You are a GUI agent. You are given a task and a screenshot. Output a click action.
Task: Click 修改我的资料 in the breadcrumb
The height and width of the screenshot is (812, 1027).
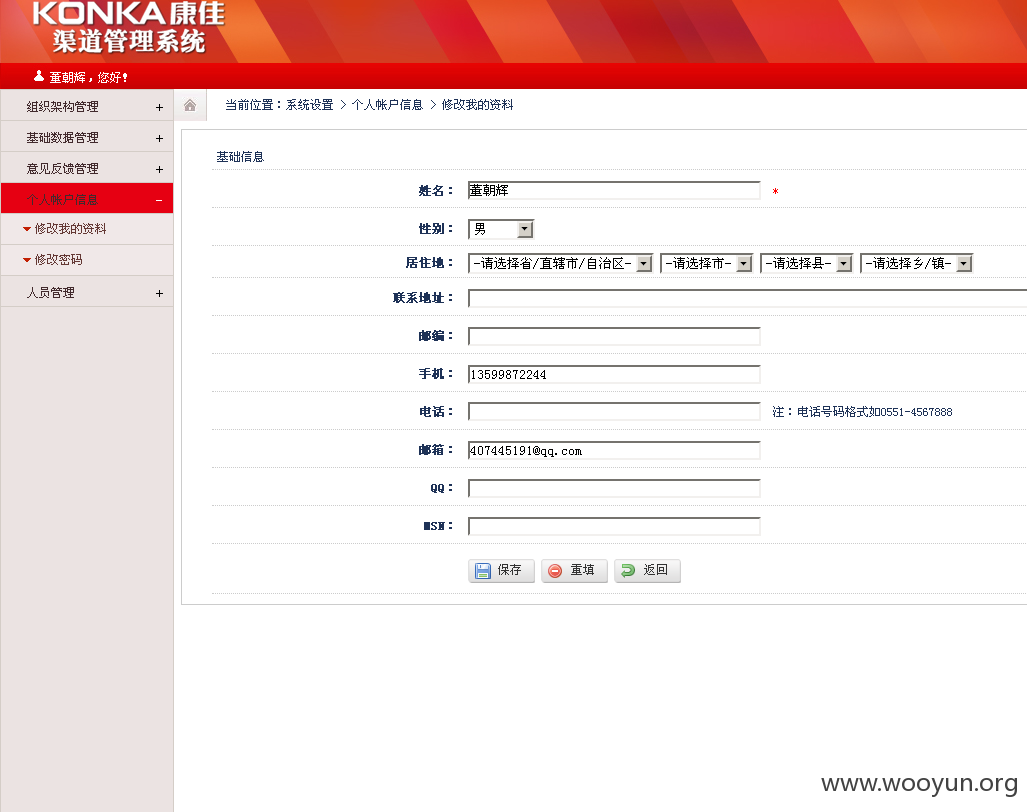477,105
